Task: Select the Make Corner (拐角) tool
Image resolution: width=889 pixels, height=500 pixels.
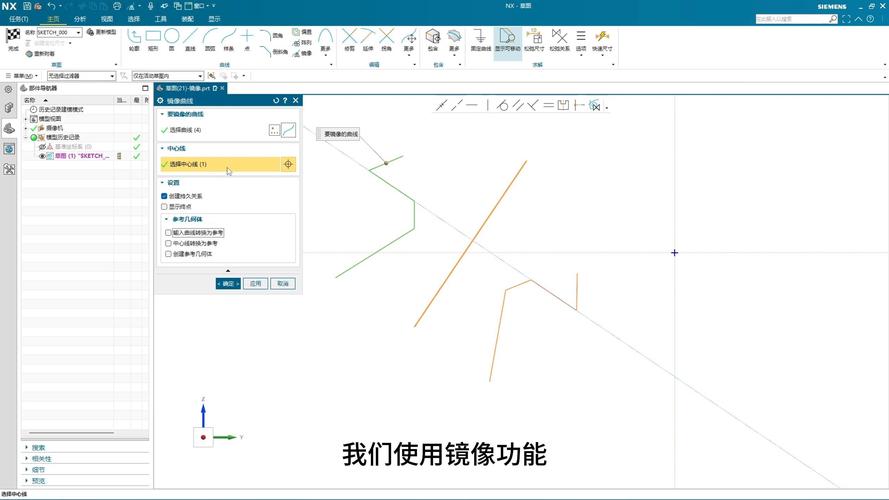Action: click(x=387, y=39)
